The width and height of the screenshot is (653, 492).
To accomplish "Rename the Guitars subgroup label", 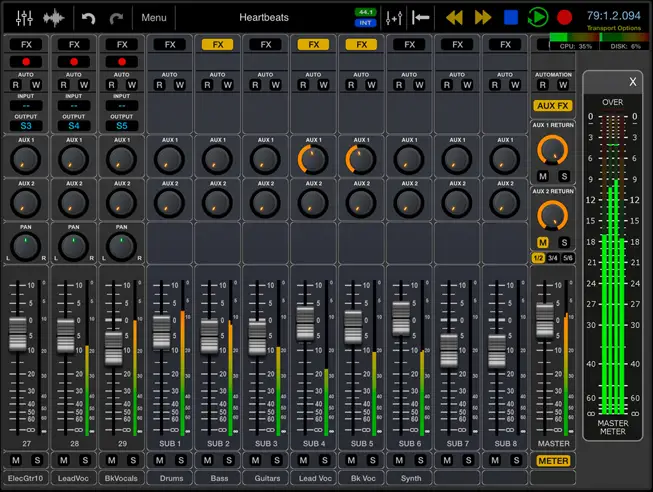I will click(267, 478).
